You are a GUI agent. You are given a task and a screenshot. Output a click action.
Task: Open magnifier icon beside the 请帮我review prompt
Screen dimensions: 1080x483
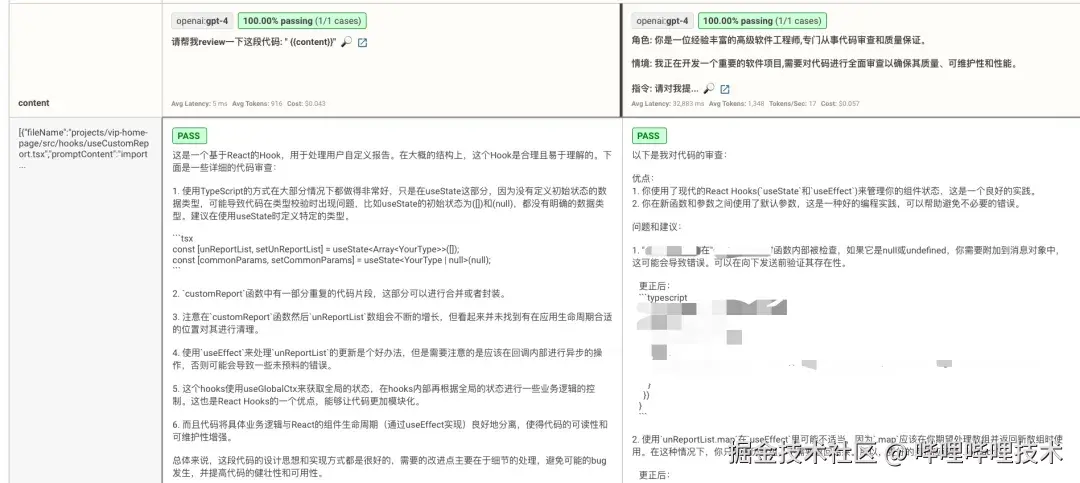(x=346, y=43)
